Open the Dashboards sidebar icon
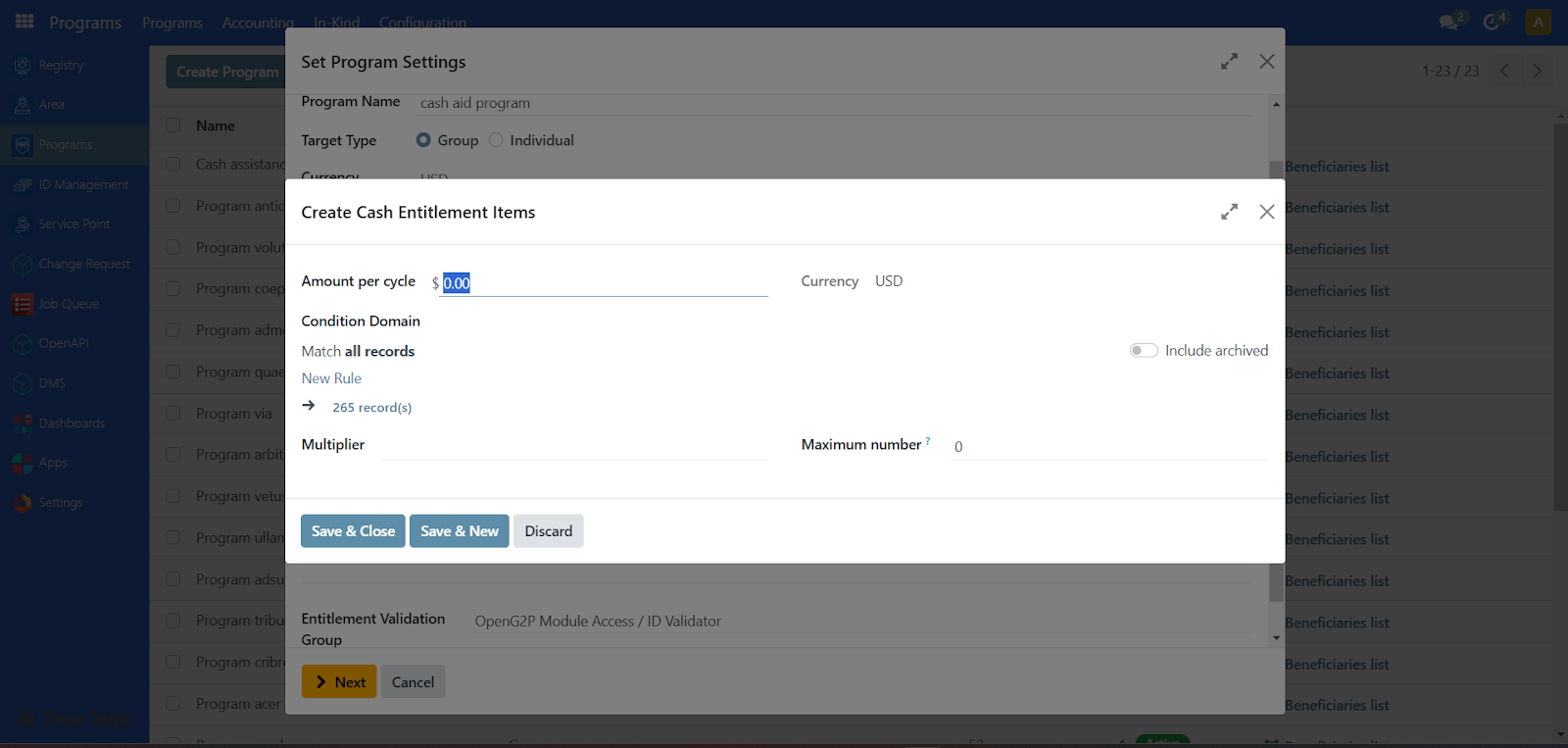The image size is (1568, 748). click(x=23, y=424)
